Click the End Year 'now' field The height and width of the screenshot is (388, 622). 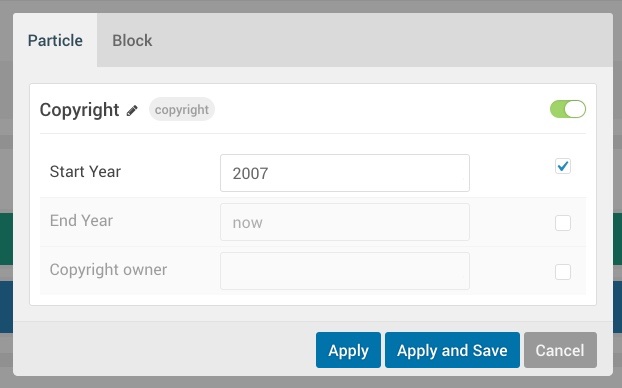point(345,222)
